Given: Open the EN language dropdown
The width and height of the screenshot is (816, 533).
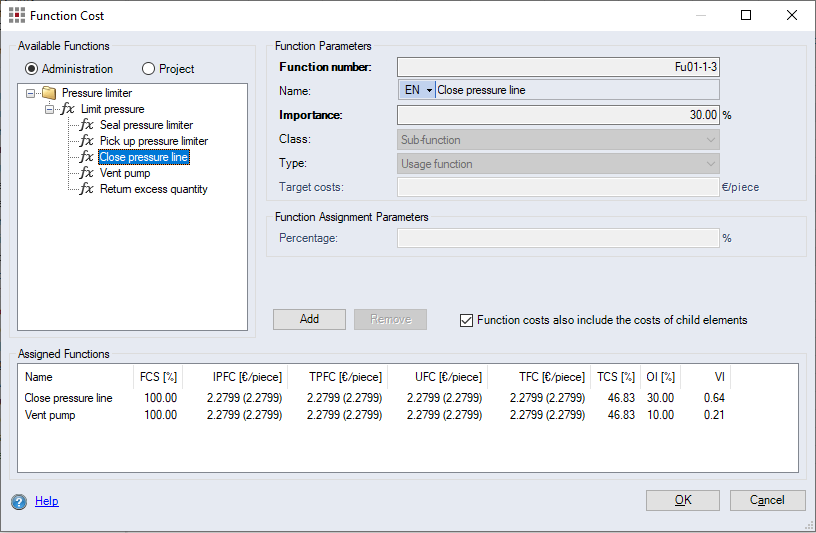Looking at the screenshot, I should pyautogui.click(x=418, y=90).
